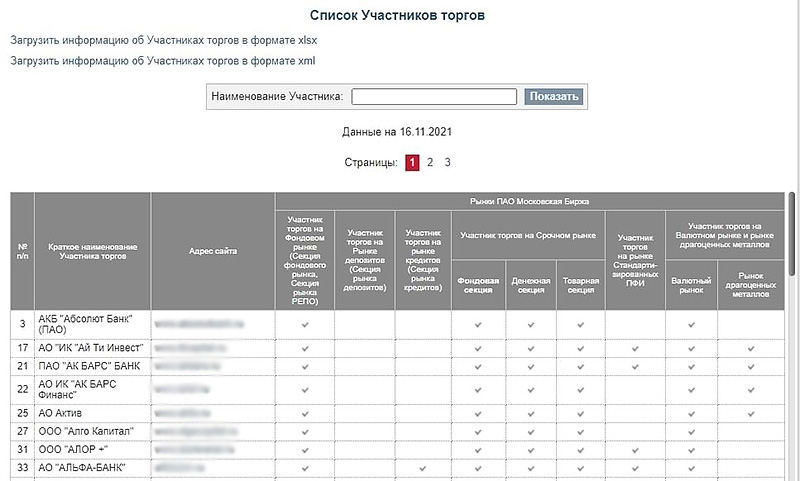Select ООО "АЛОР +" name cell
Image resolution: width=800 pixels, height=481 pixels.
pos(93,450)
